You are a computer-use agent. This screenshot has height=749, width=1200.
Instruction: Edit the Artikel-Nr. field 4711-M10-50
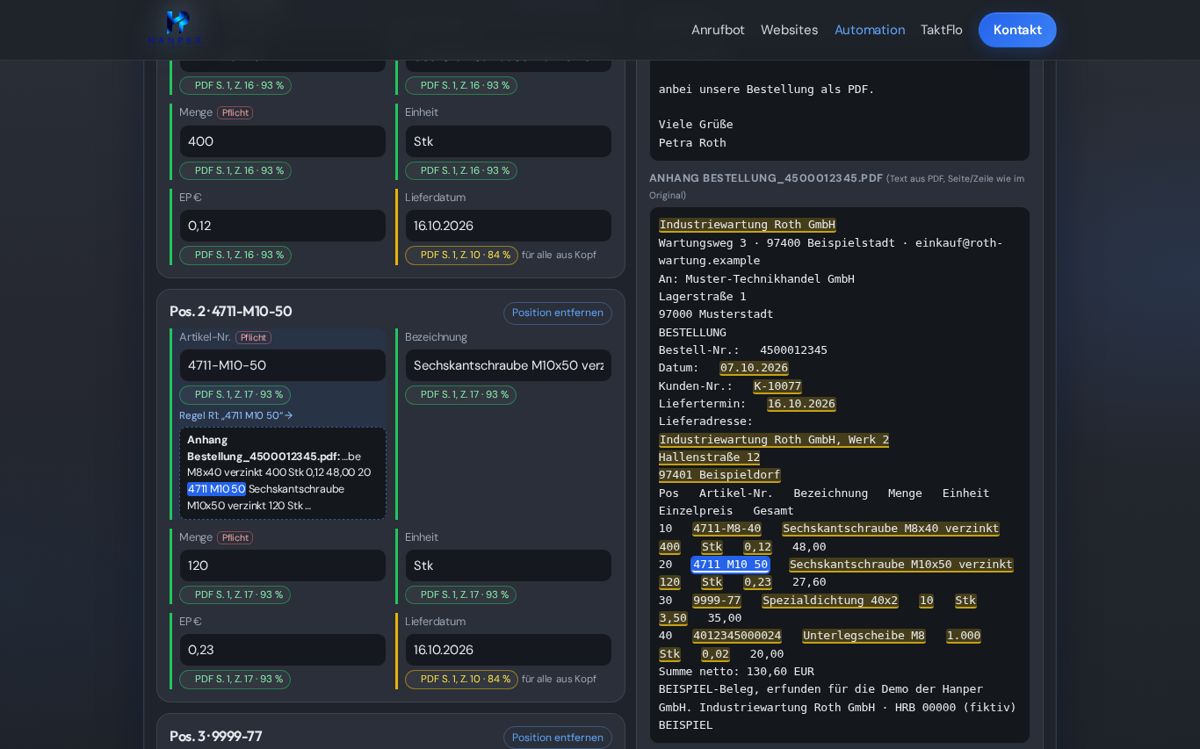282,365
